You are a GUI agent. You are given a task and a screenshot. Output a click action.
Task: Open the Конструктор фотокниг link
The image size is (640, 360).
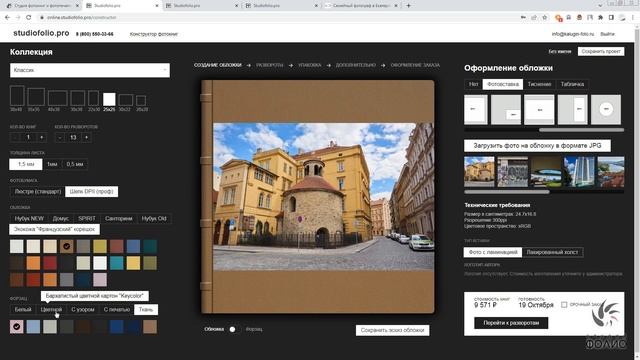pyautogui.click(x=154, y=34)
